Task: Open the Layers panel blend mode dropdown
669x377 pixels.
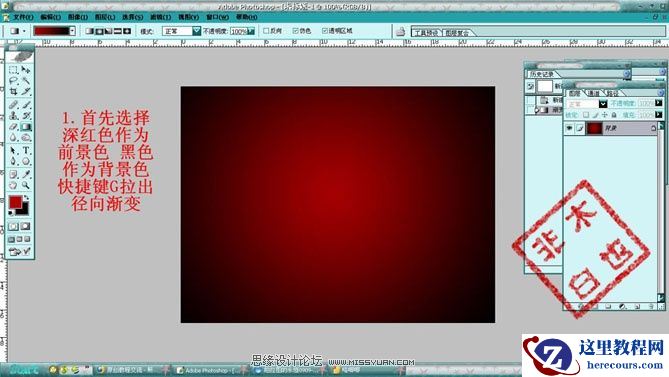Action: pyautogui.click(x=602, y=104)
